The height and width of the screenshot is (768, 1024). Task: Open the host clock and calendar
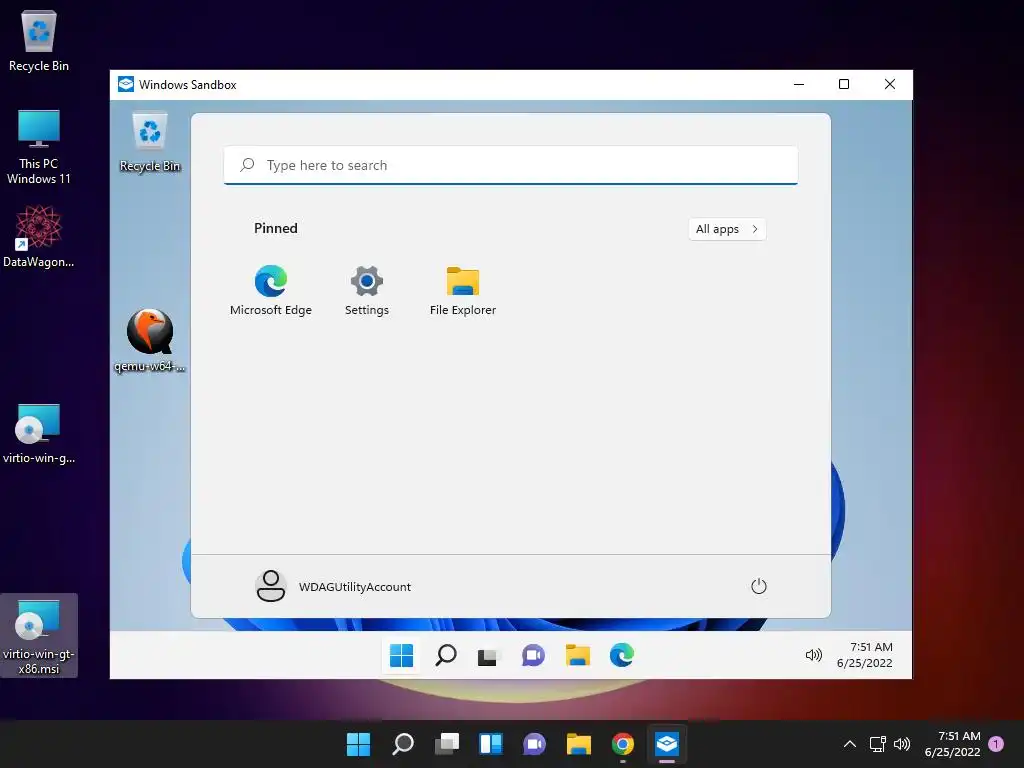click(952, 744)
